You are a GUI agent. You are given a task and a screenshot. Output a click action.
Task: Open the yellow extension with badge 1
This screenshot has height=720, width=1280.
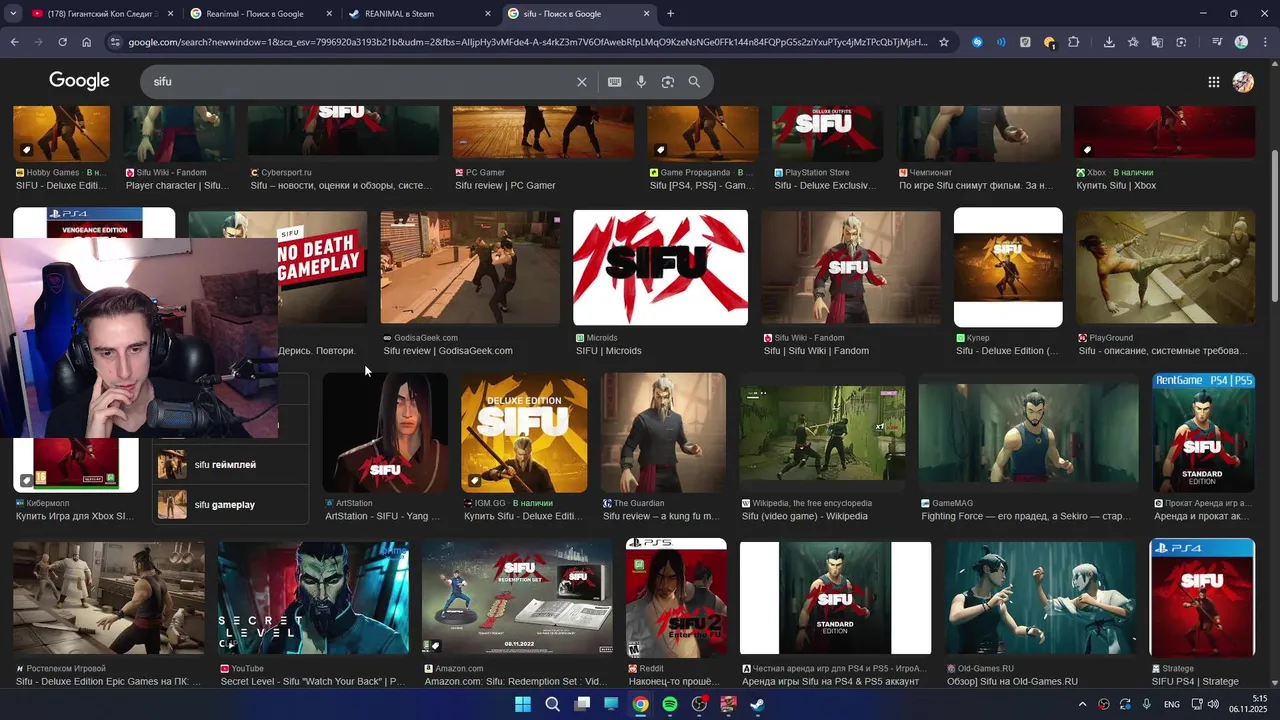coord(1049,42)
